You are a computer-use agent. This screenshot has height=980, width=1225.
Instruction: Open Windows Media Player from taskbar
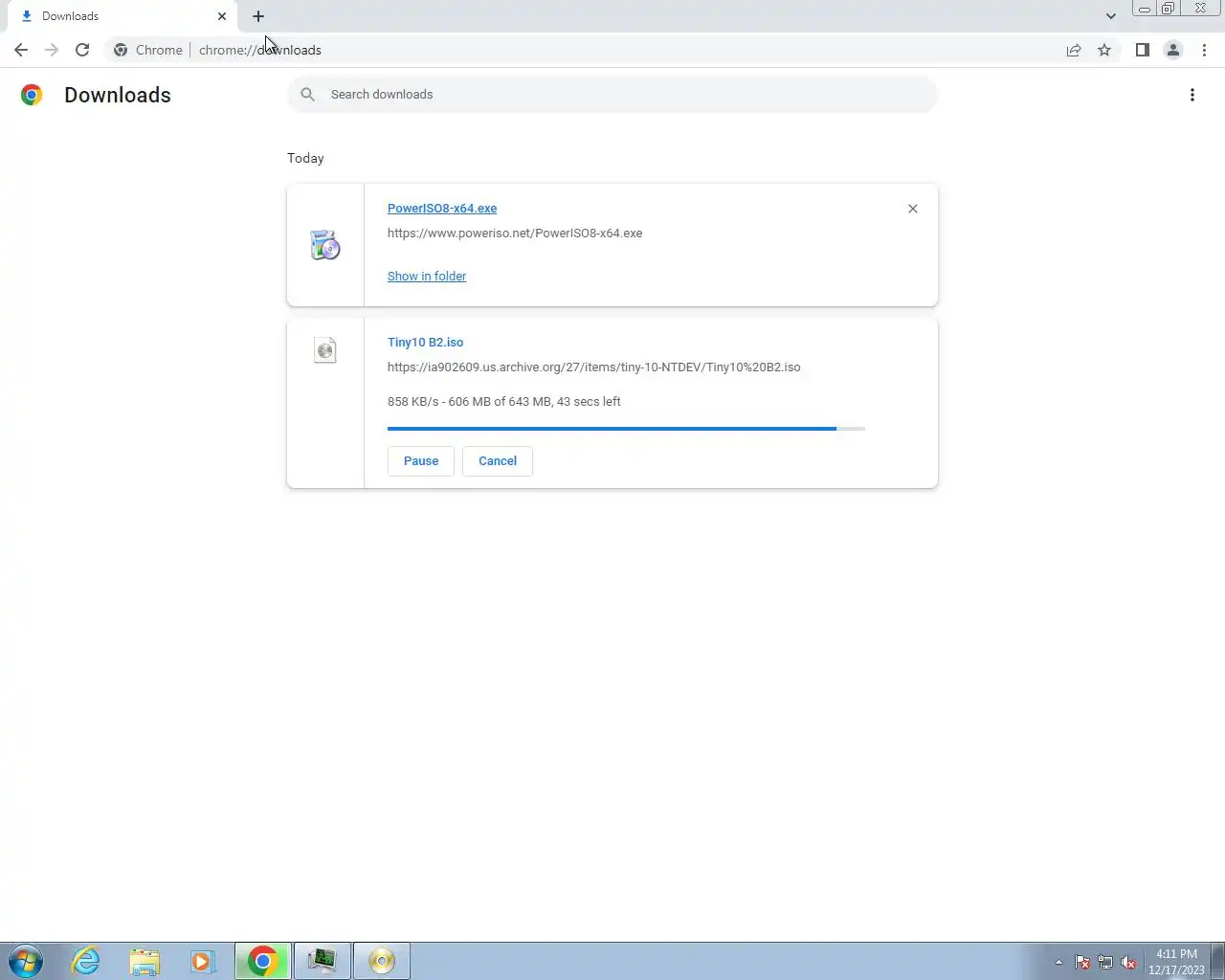tap(203, 961)
